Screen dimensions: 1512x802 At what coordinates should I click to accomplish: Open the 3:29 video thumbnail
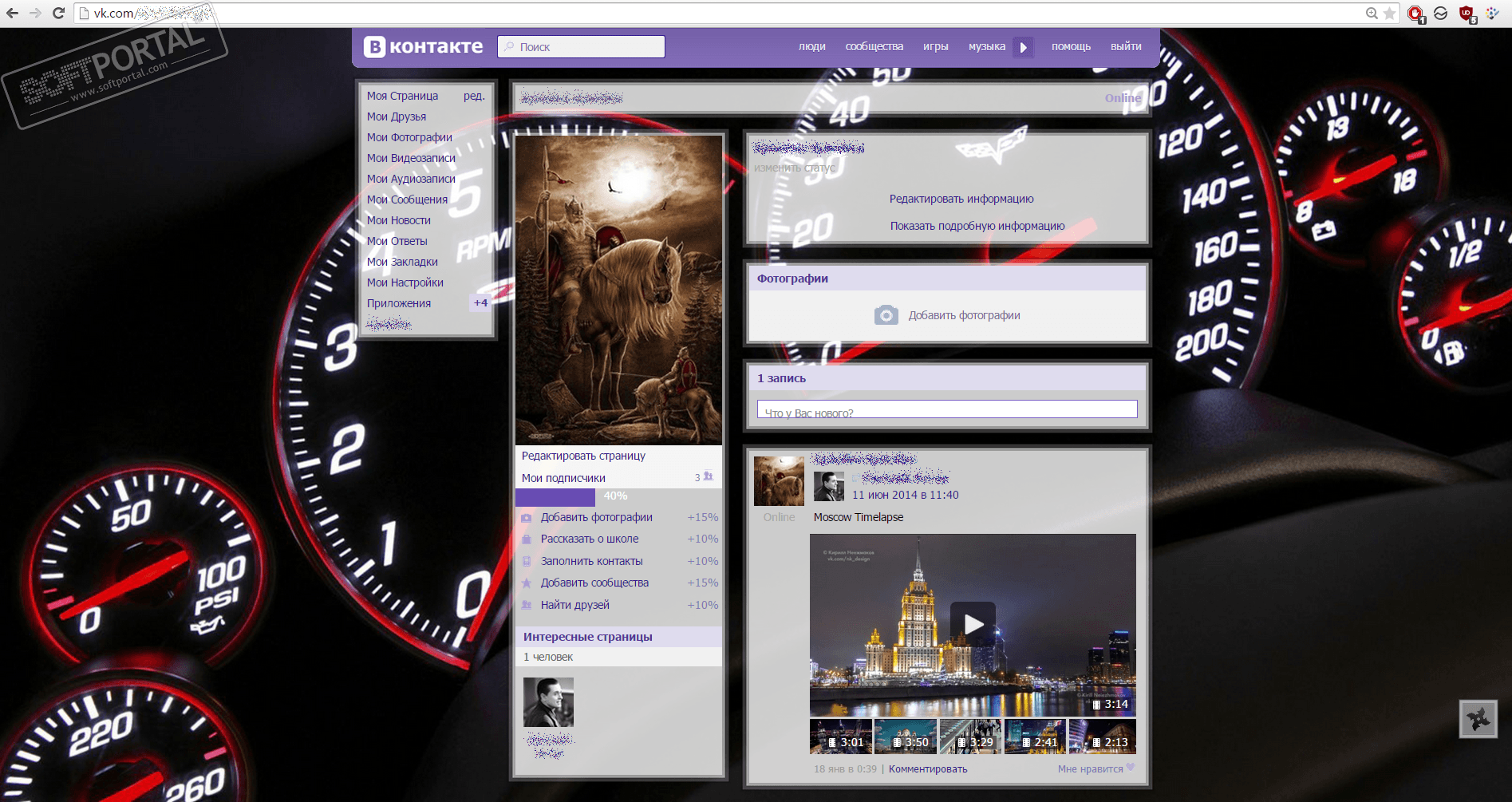click(970, 737)
